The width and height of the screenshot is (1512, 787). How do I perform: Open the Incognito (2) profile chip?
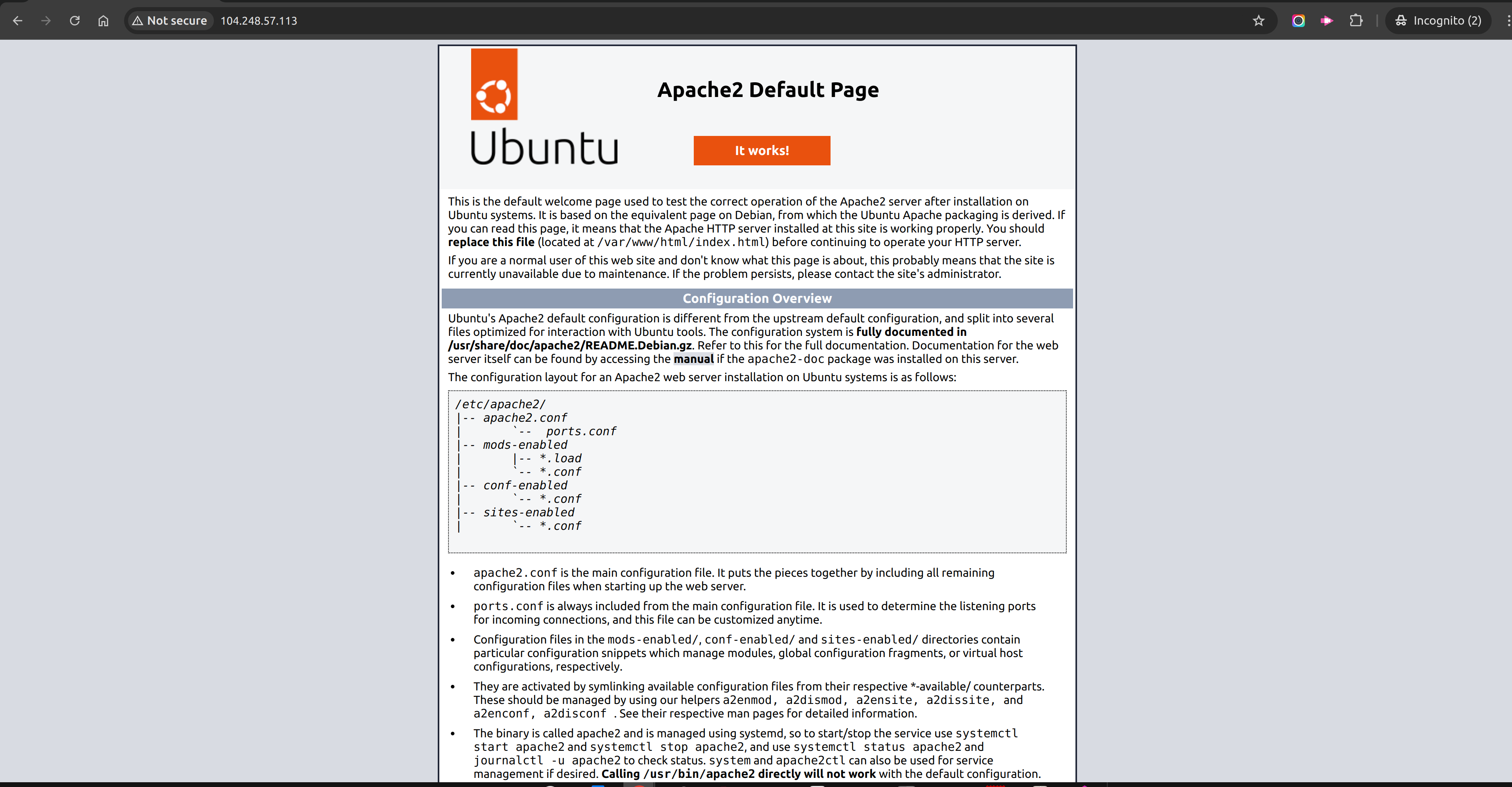(x=1438, y=21)
